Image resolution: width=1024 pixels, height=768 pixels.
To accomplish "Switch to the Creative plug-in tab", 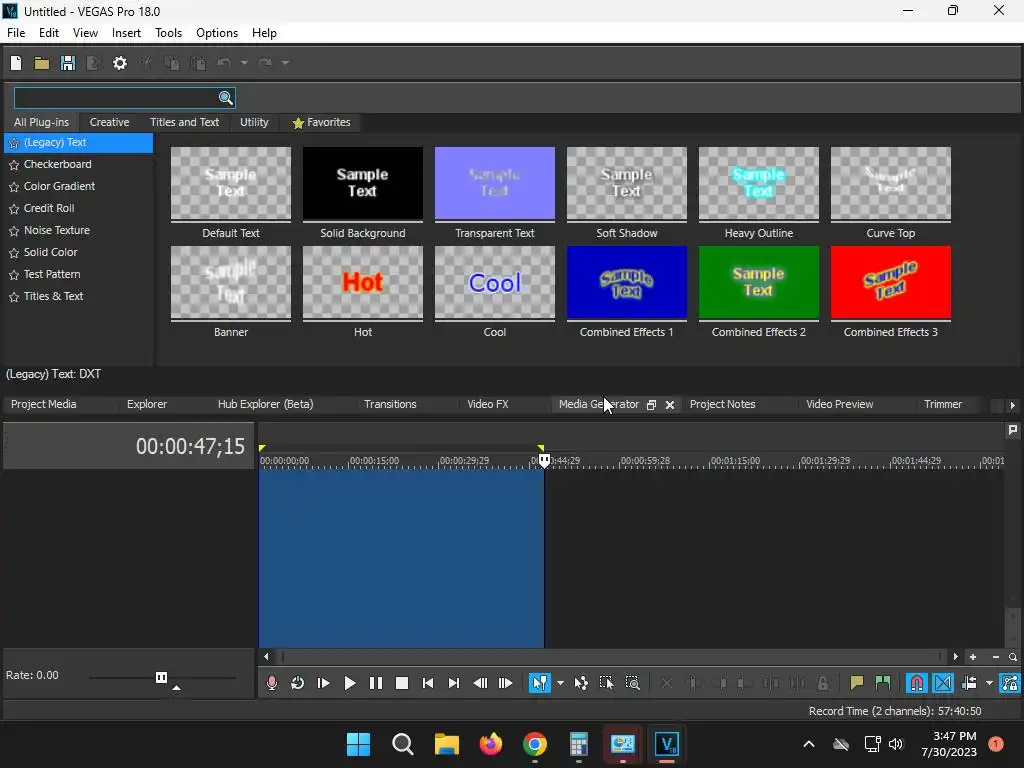I will pyautogui.click(x=109, y=122).
